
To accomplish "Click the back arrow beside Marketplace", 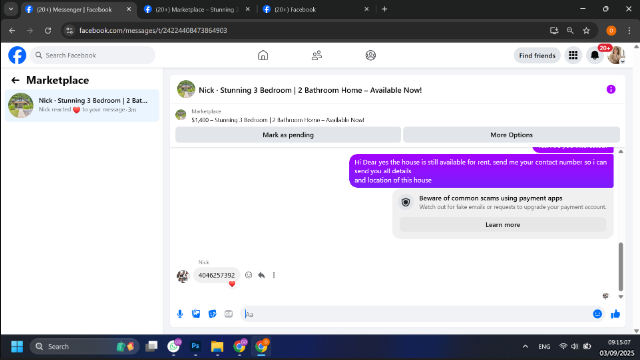I will pos(16,80).
